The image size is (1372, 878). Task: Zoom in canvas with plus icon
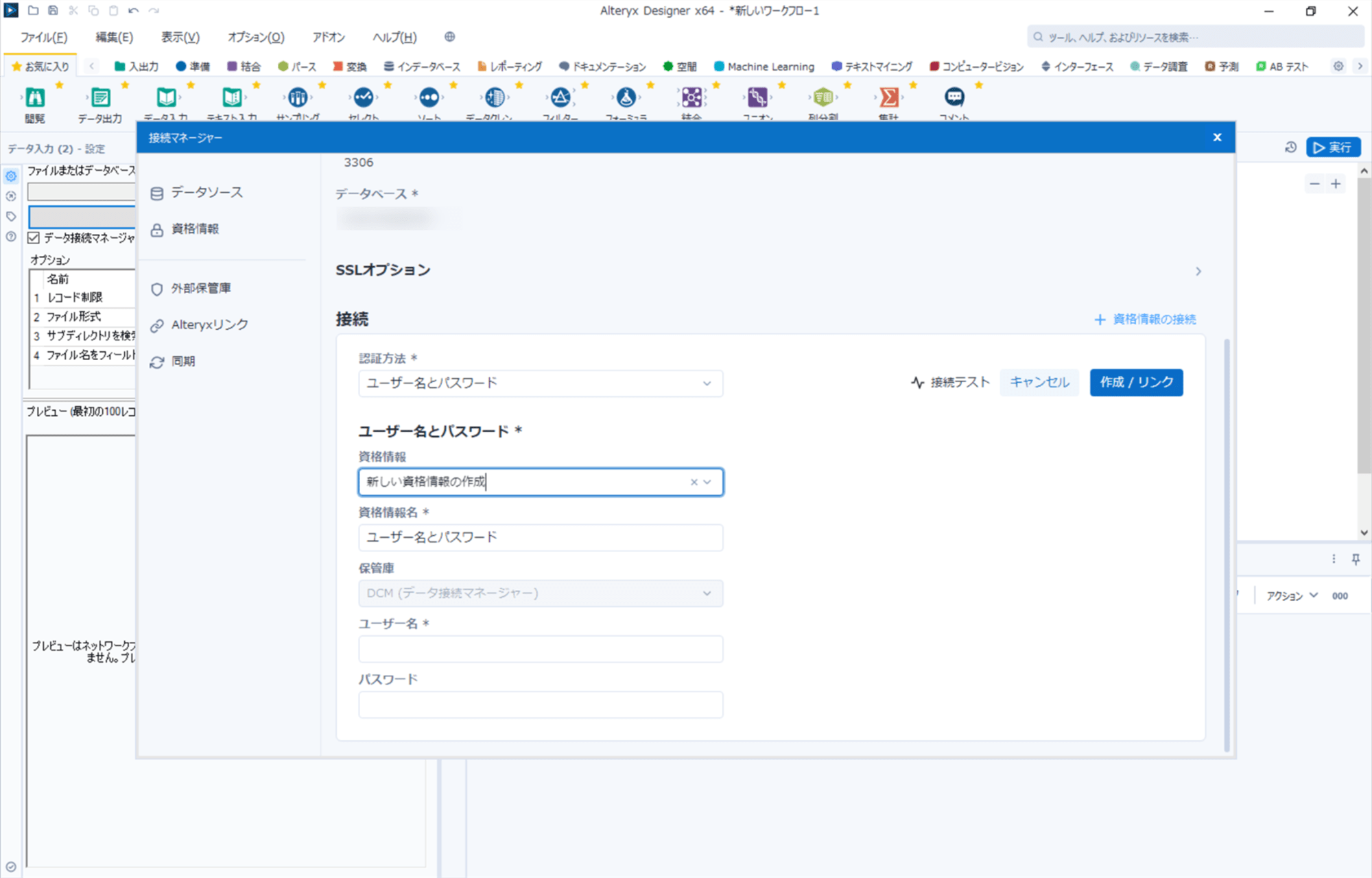tap(1336, 184)
